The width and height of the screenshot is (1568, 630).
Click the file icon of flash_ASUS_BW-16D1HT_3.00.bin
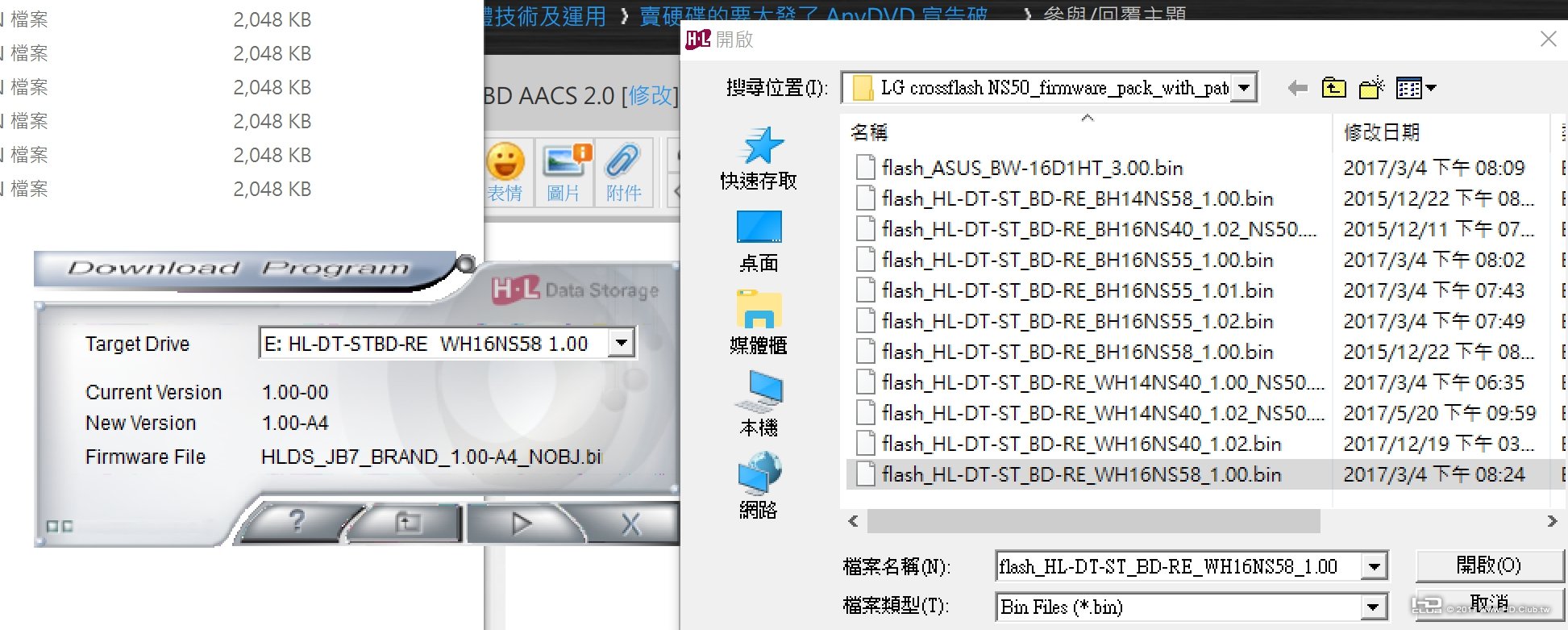coord(866,168)
